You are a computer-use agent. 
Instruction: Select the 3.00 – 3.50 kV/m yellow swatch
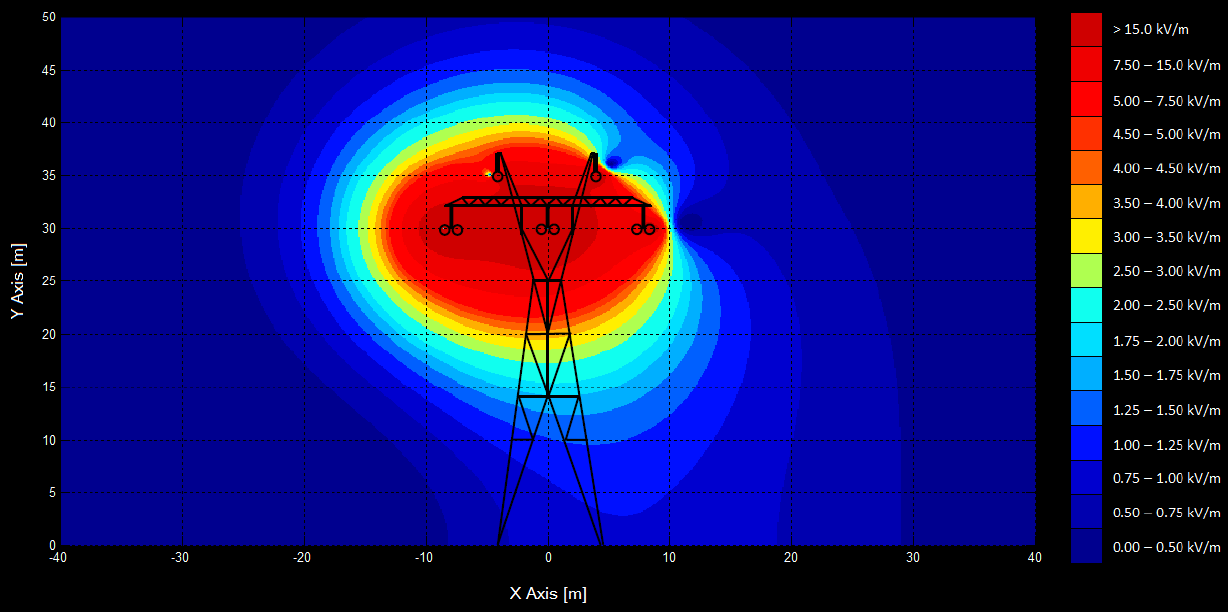[1086, 236]
